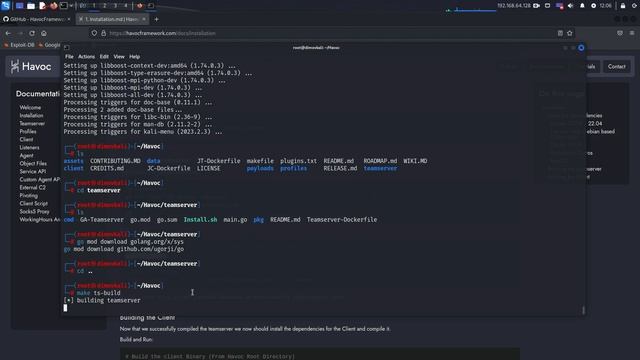Expand the terminal launcher dropdown arrow

71,6
